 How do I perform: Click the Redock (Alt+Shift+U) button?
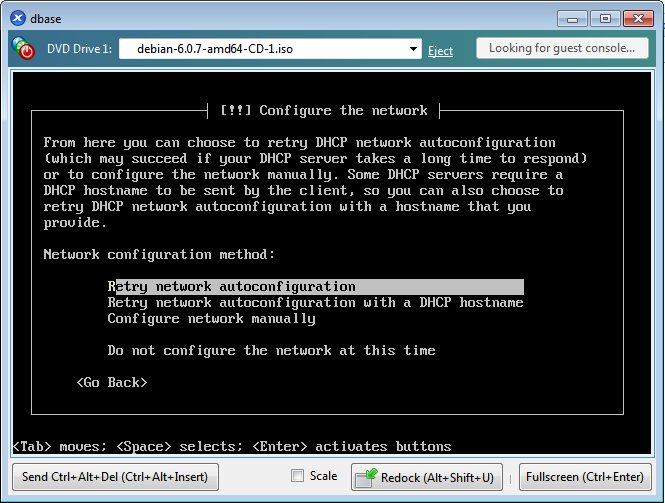[x=427, y=478]
